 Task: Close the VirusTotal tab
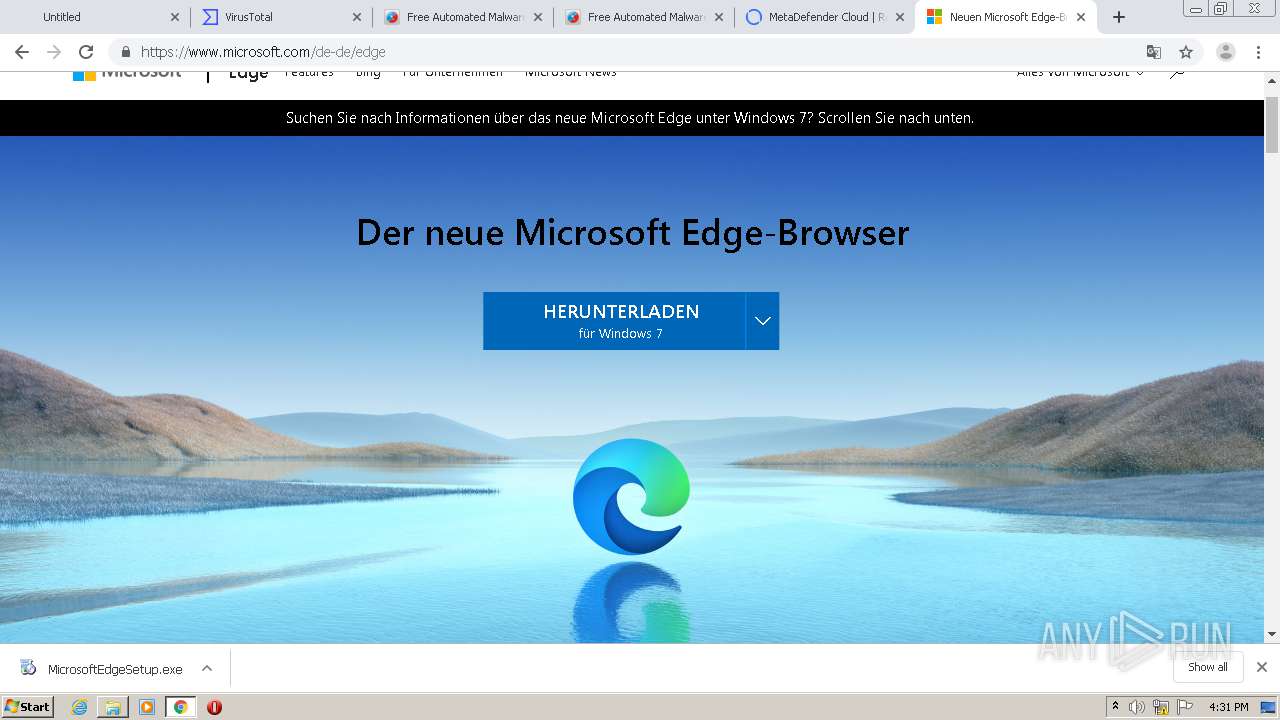point(357,17)
